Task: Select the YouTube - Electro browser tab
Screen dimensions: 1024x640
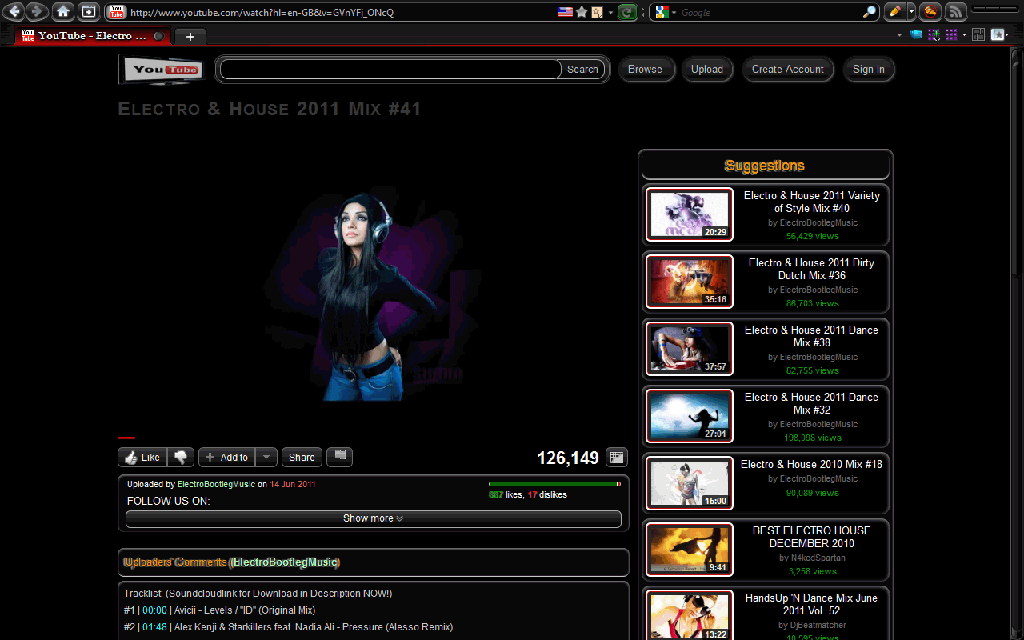Action: [93, 36]
